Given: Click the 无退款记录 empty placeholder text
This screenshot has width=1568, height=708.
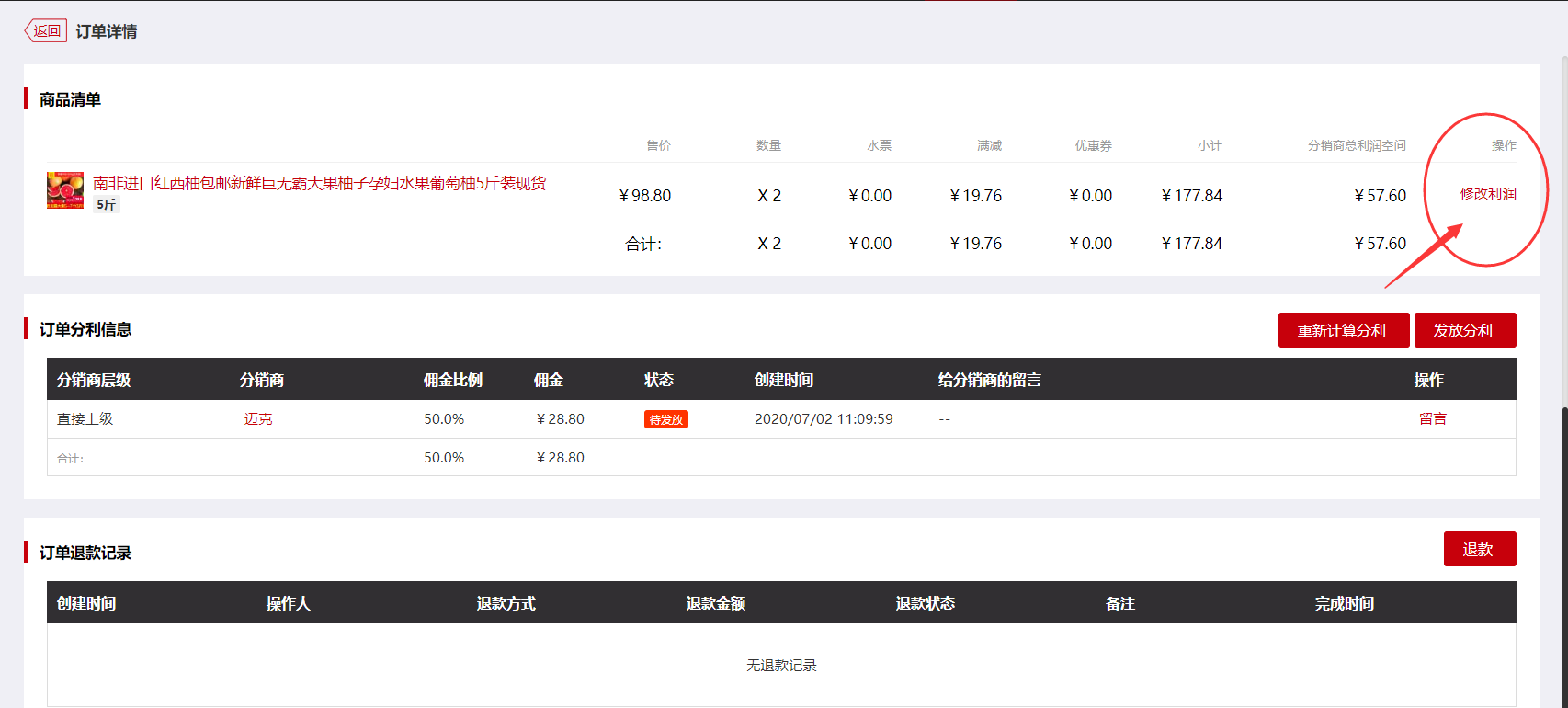Looking at the screenshot, I should point(781,665).
